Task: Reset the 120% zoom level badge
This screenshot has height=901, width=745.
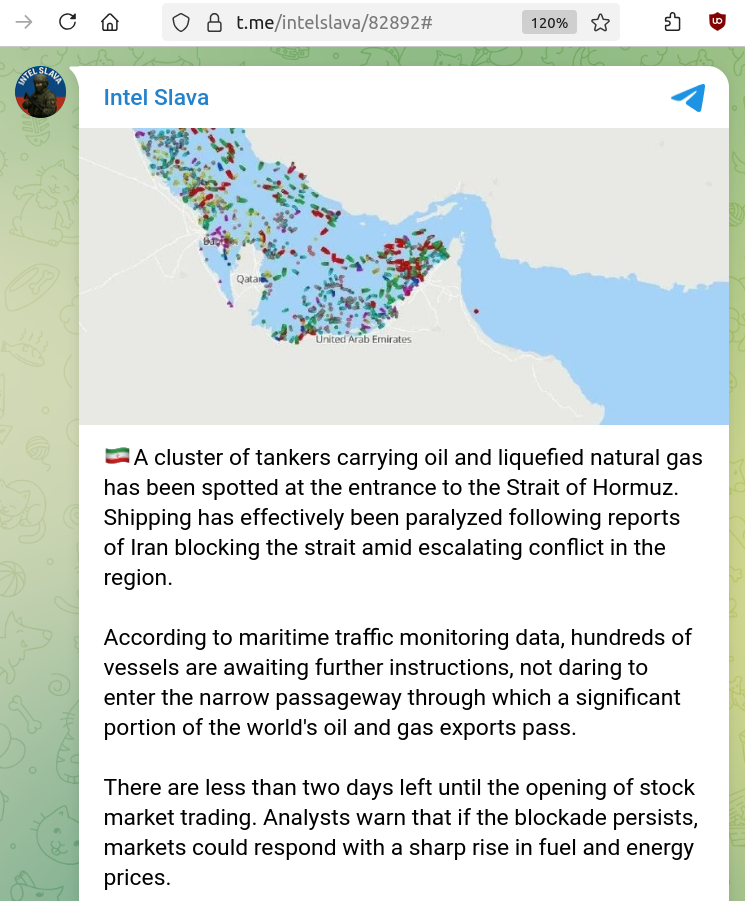Action: click(549, 22)
